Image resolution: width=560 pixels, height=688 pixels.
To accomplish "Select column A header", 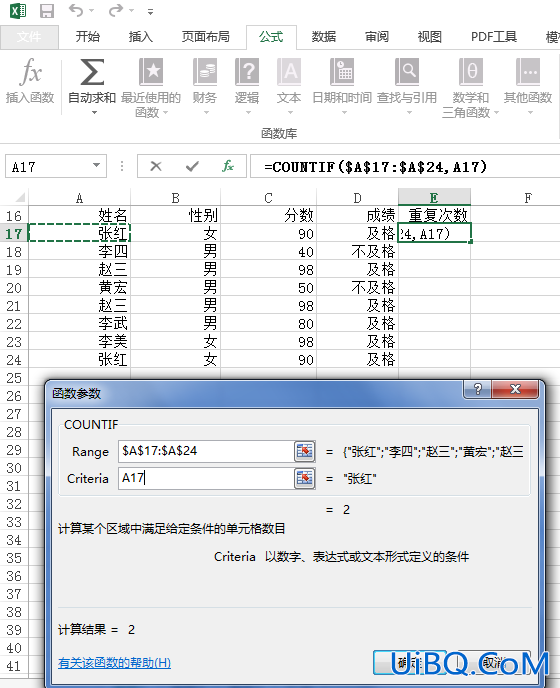I will [79, 198].
